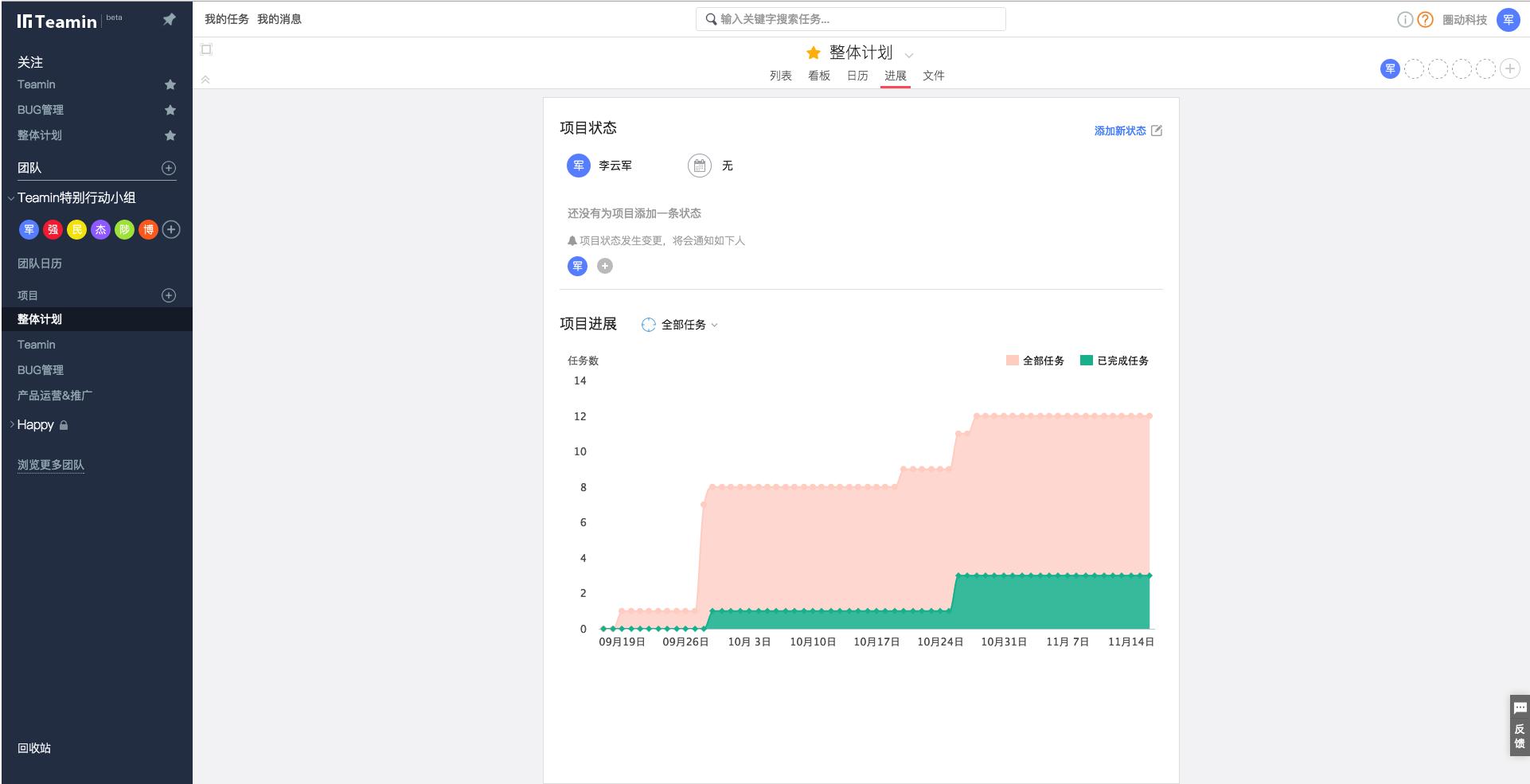1530x784 pixels.
Task: Click the info circle icon in header
Action: 1405,20
